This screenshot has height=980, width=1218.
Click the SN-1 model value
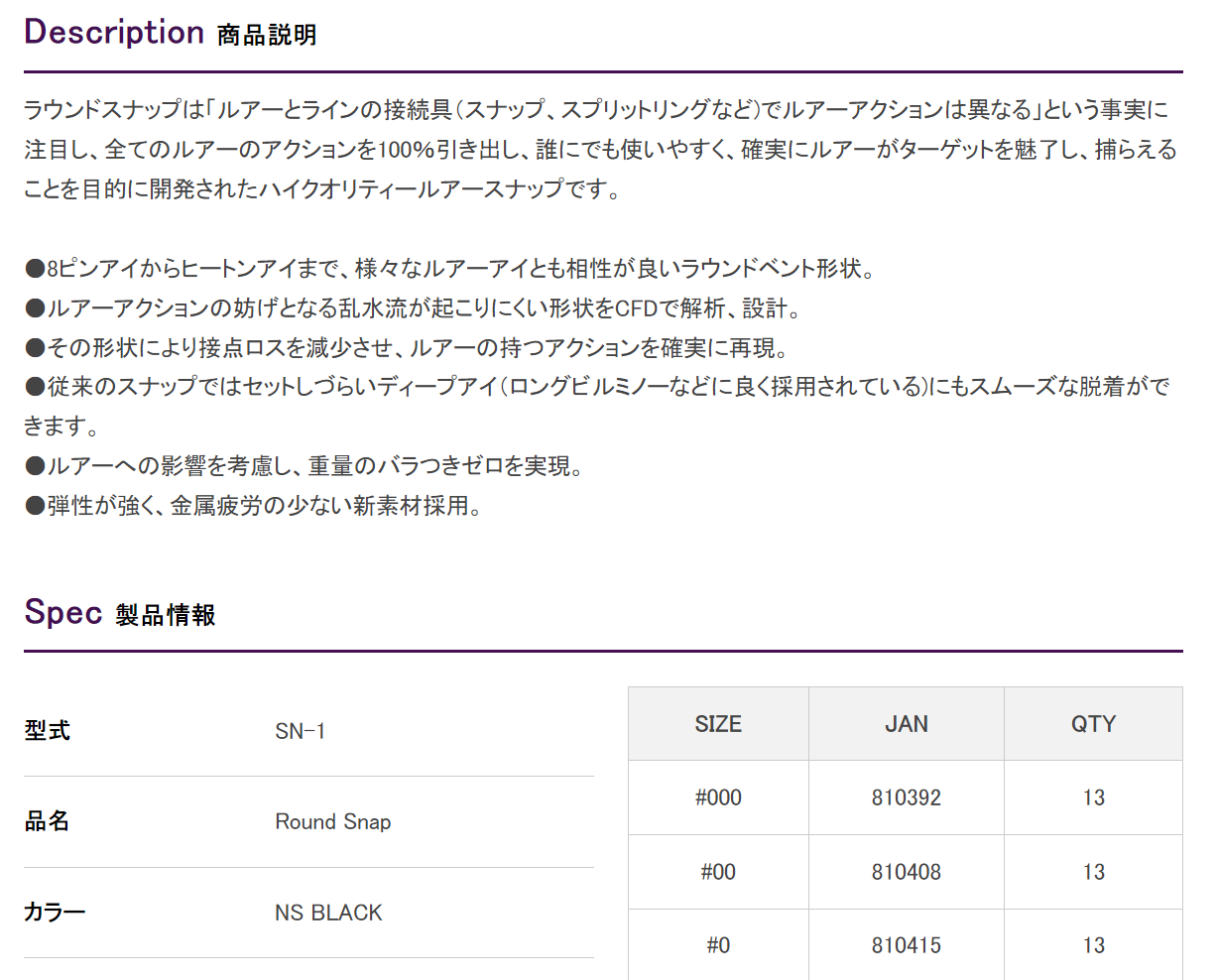tap(300, 732)
